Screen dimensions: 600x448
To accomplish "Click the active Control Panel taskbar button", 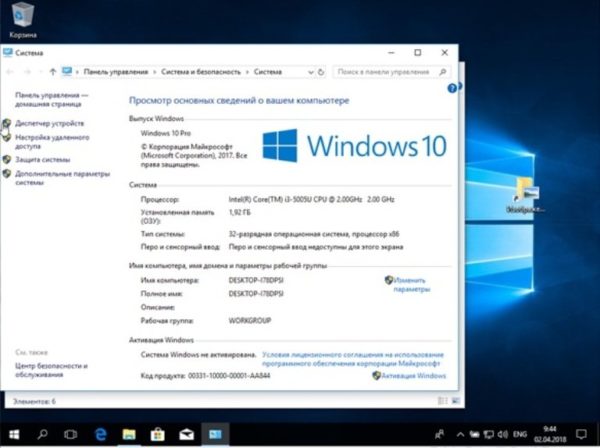I will (x=215, y=434).
